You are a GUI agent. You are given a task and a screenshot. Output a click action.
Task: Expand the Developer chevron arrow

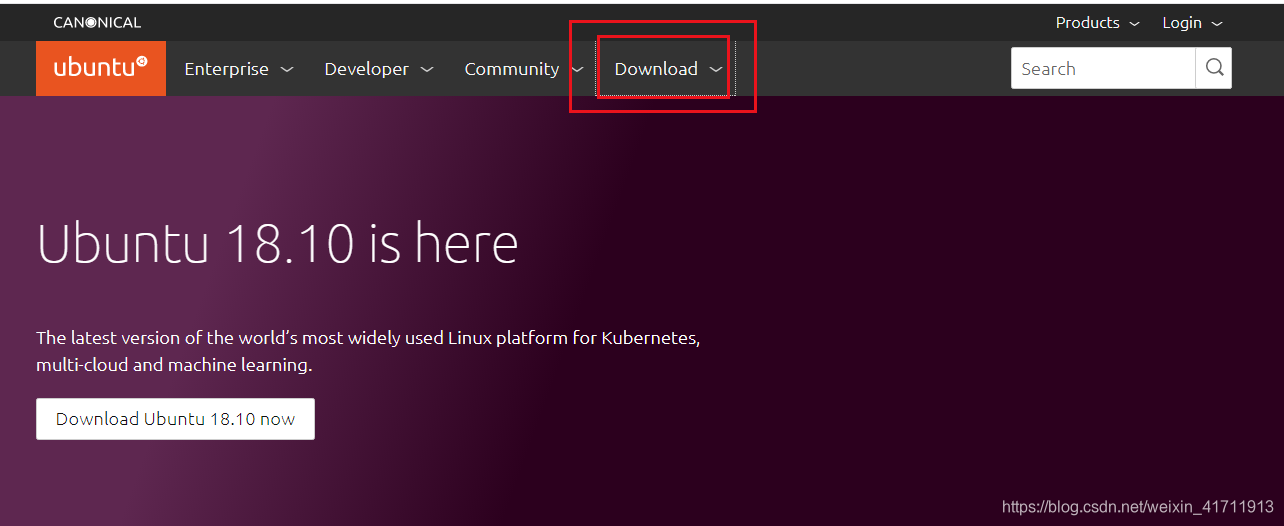[x=427, y=70]
